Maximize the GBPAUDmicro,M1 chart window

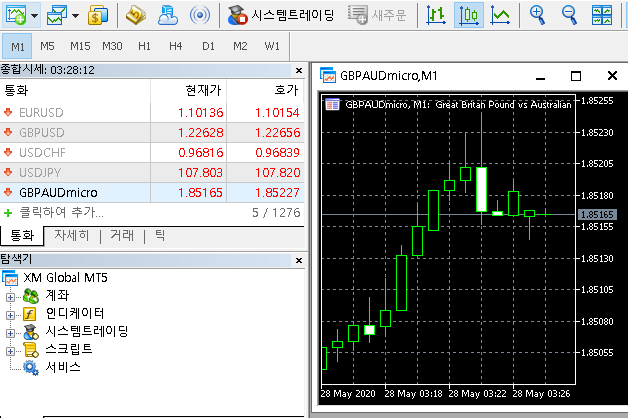[x=576, y=76]
